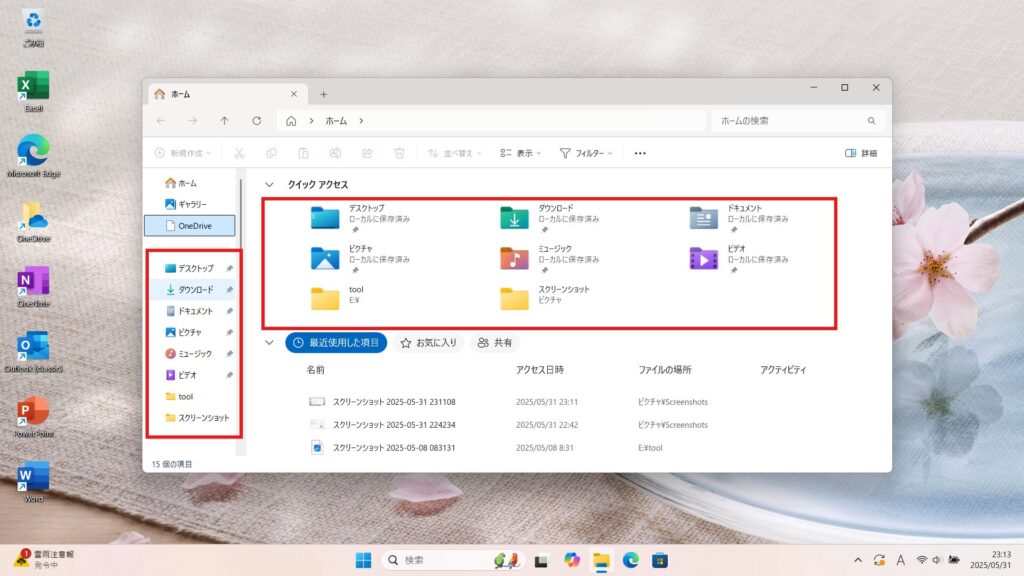Open the 並べ替え sort dropdown
1024x576 pixels.
[454, 153]
